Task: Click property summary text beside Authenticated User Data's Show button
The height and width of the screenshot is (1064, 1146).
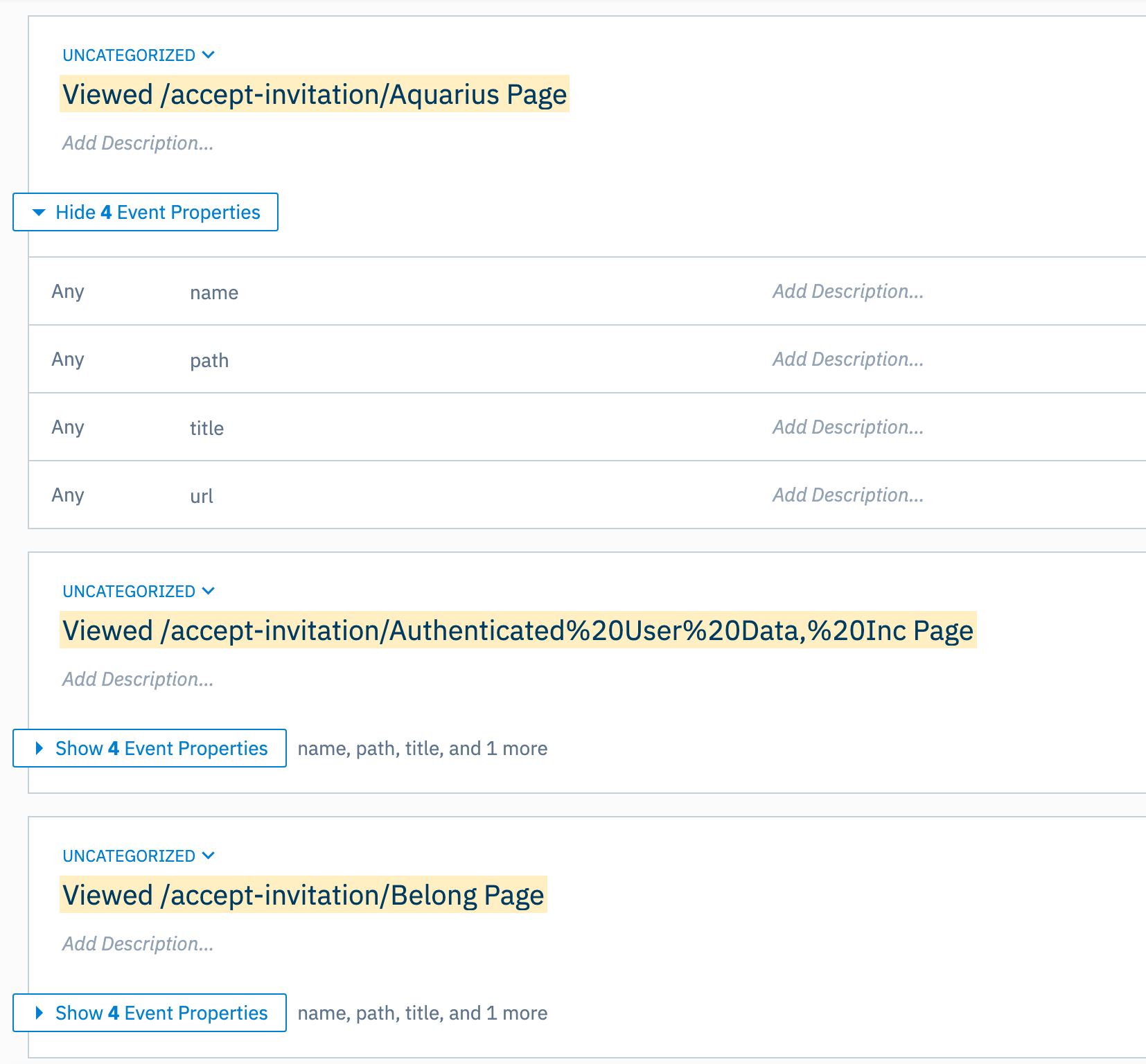Action: 423,749
